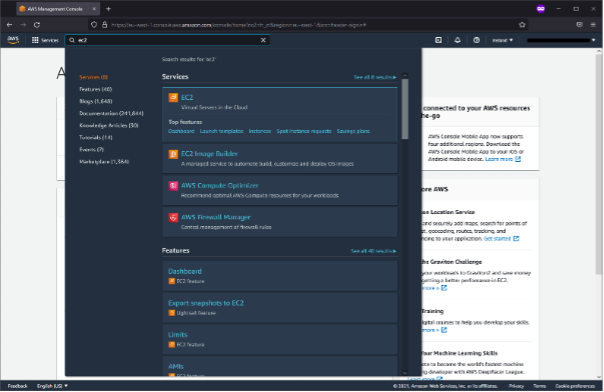Open the notifications bell
This screenshot has width=604, height=392.
point(457,40)
